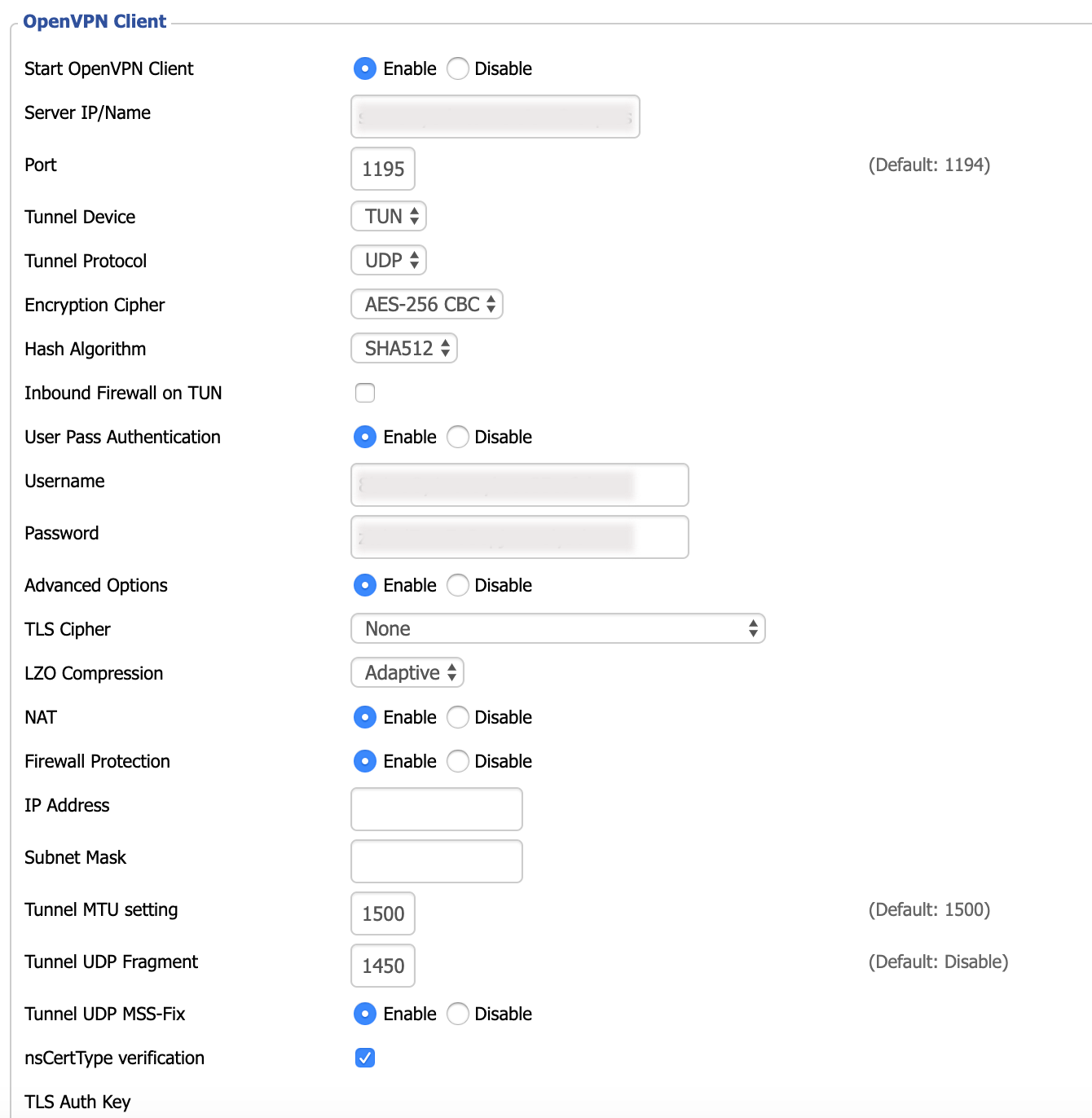Expand the TLS Cipher dropdown
1092x1118 pixels.
(x=557, y=629)
